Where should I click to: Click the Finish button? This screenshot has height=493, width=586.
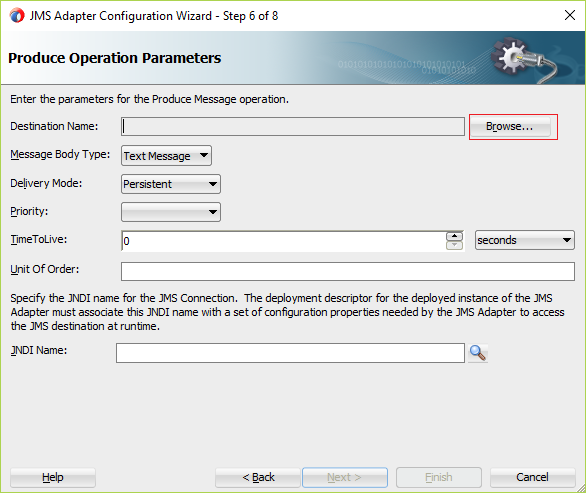coord(439,477)
